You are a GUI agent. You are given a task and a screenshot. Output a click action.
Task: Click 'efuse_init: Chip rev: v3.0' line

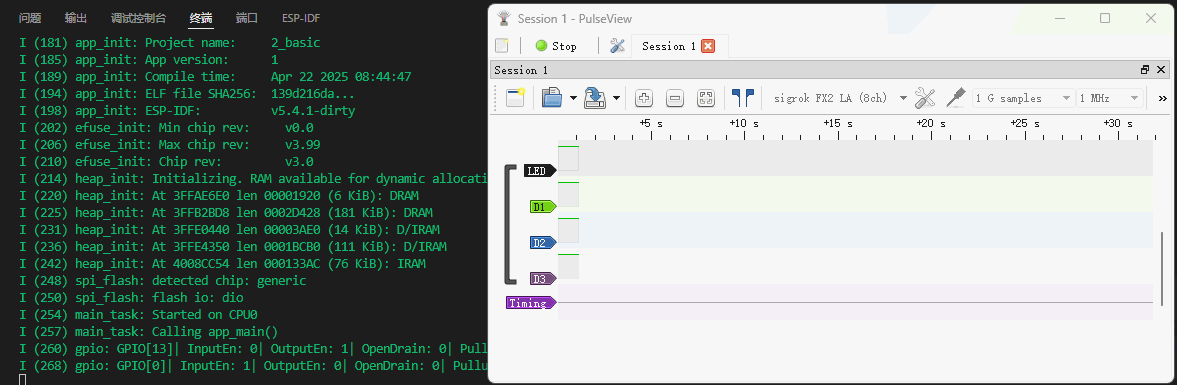pyautogui.click(x=165, y=161)
